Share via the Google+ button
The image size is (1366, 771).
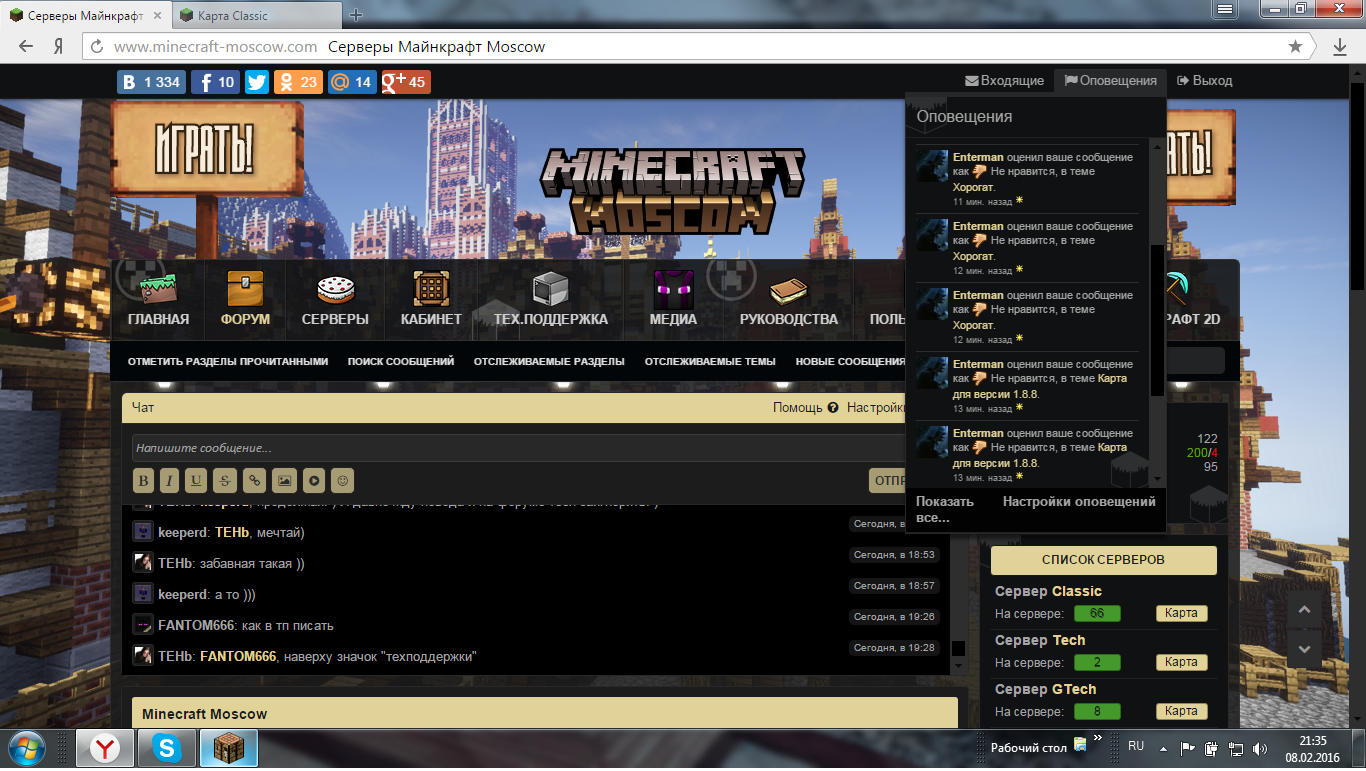(406, 82)
